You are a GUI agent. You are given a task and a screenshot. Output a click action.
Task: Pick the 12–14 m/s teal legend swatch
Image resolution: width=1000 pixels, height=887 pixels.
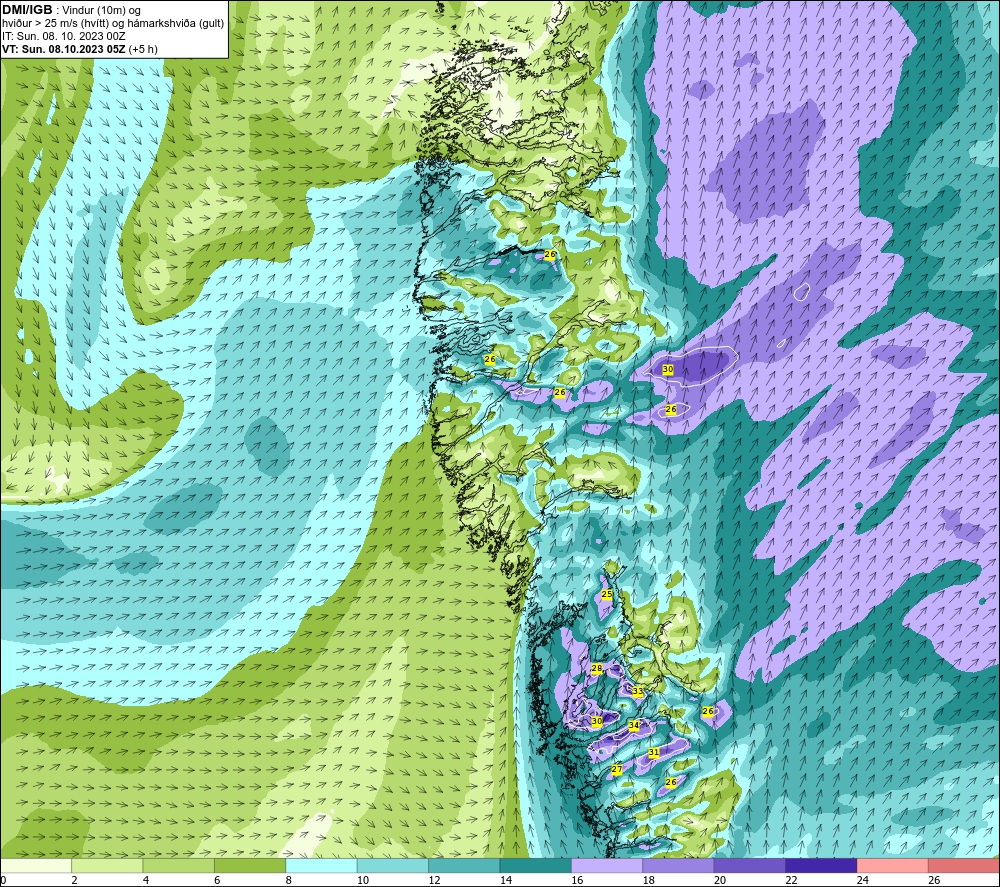pos(464,866)
